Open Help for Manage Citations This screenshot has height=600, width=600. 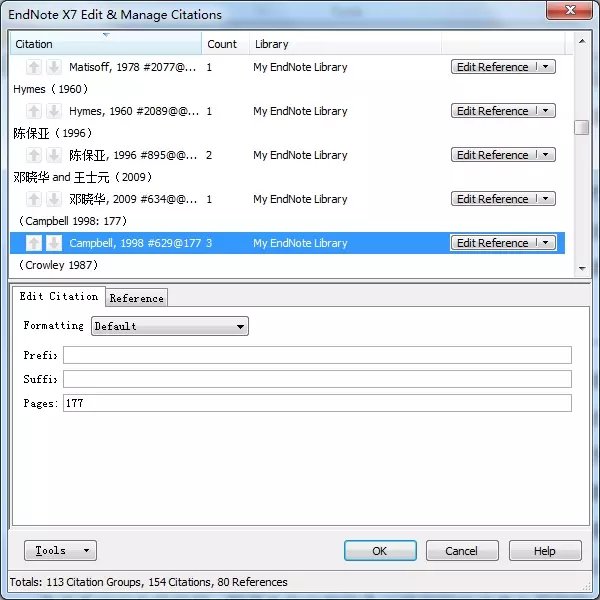point(545,551)
